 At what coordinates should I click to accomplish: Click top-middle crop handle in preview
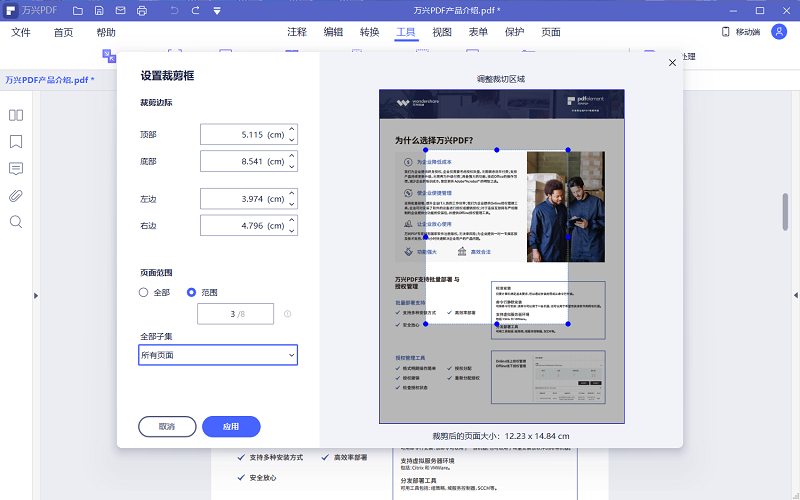pyautogui.click(x=497, y=150)
